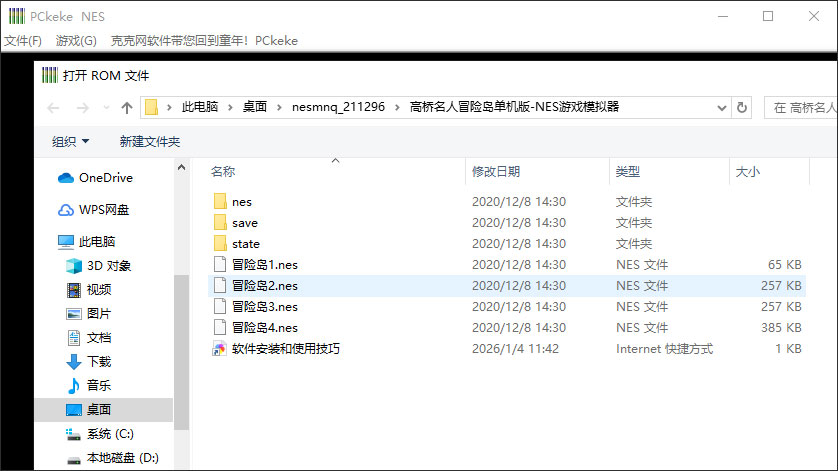This screenshot has height=471, width=838.
Task: Click the 视频 film icon
Action: coord(74,290)
